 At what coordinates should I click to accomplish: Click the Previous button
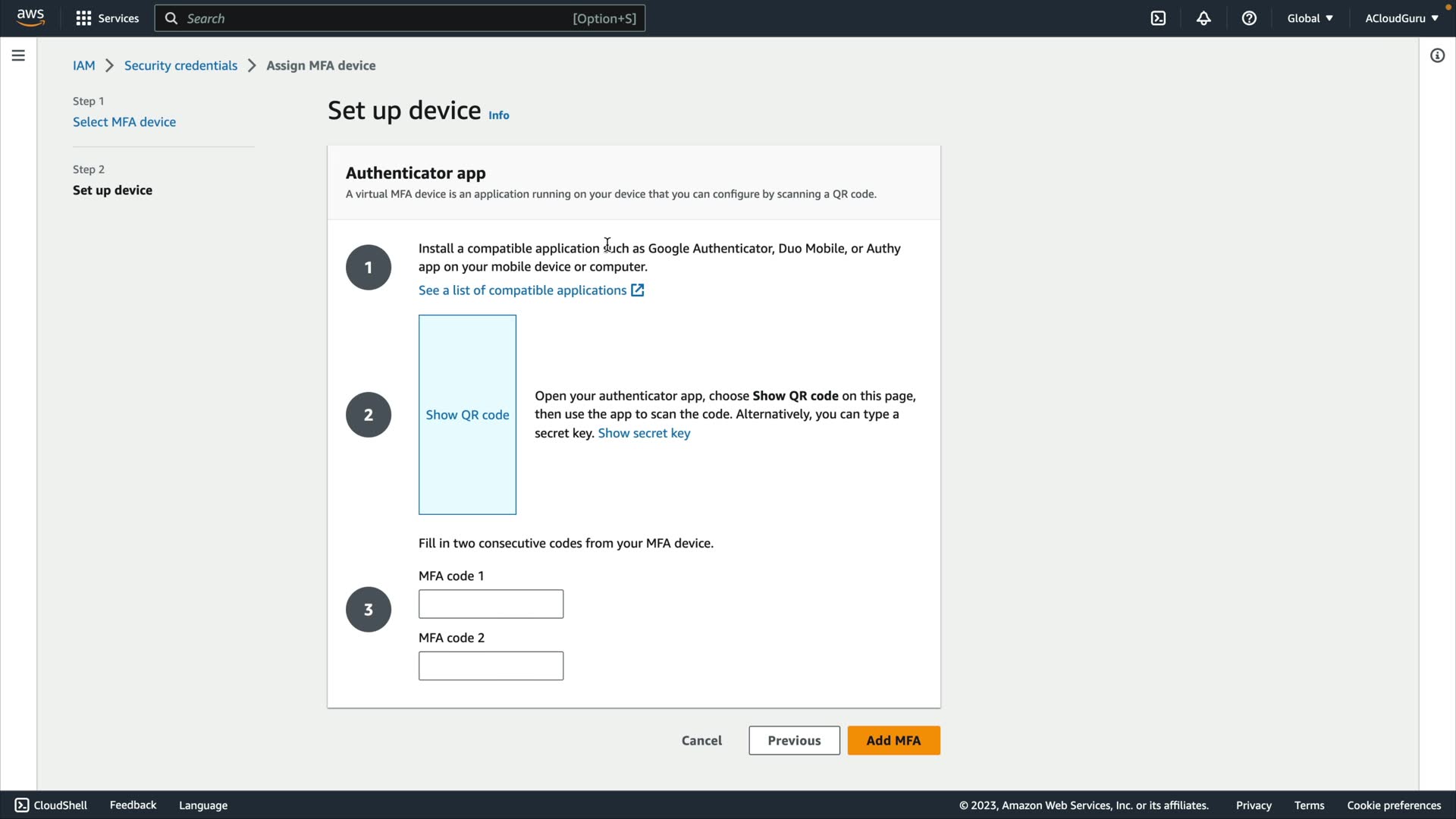tap(794, 740)
